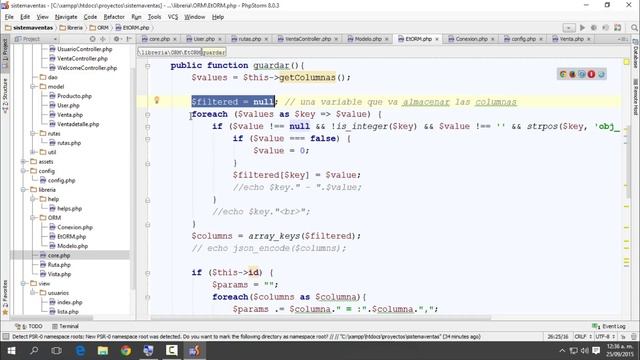Open the Structure tool window
The width and height of the screenshot is (640, 360).
click(5, 95)
